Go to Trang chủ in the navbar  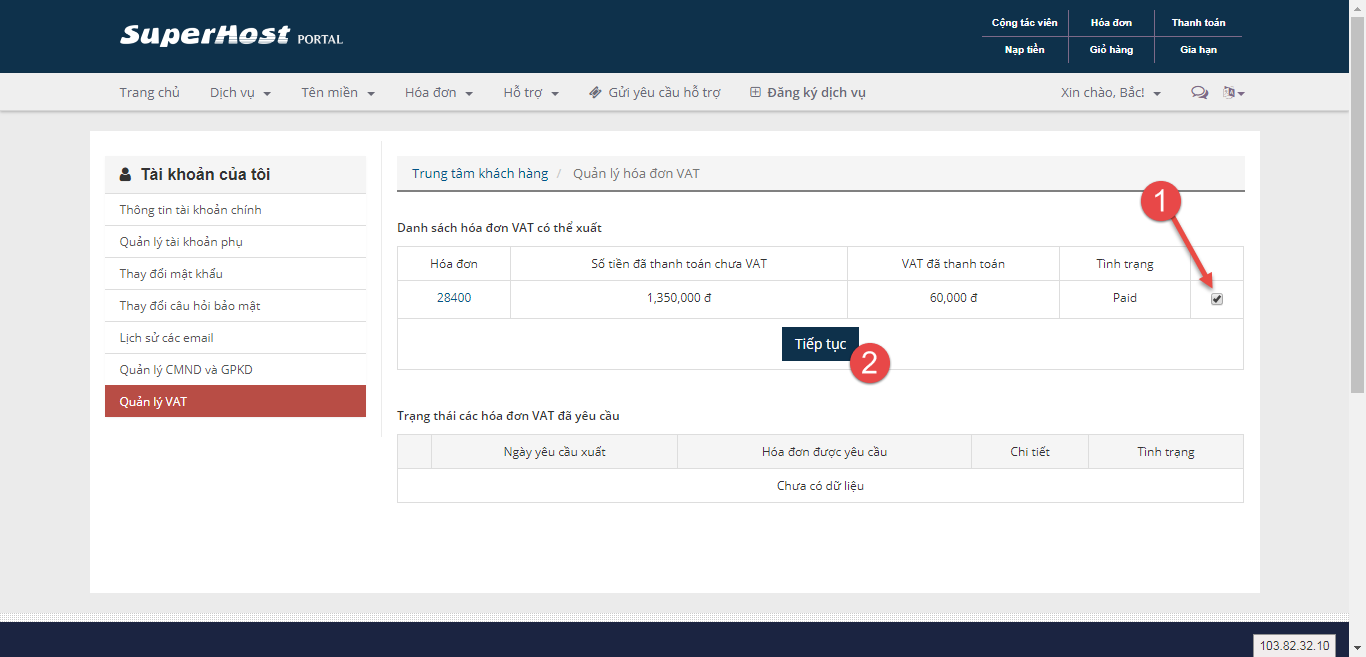pyautogui.click(x=150, y=93)
